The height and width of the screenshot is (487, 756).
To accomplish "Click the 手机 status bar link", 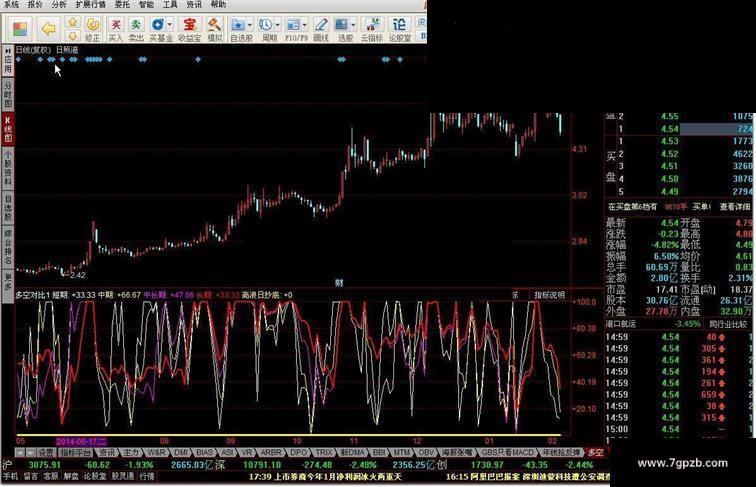I will point(11,476).
